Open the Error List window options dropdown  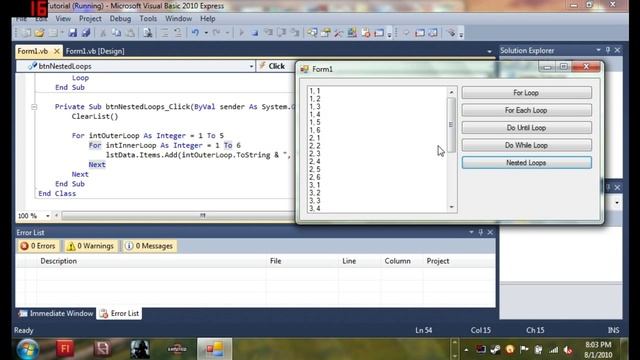pyautogui.click(x=471, y=232)
